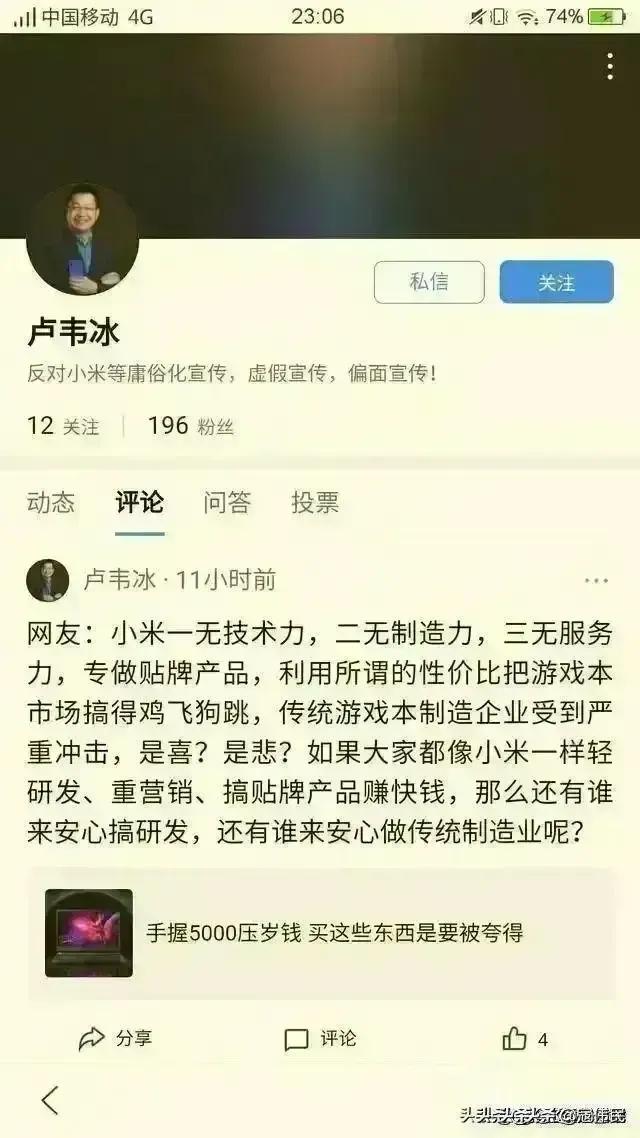The width and height of the screenshot is (640, 1138).
Task: Follow the user with 关注 button
Action: pos(557,282)
